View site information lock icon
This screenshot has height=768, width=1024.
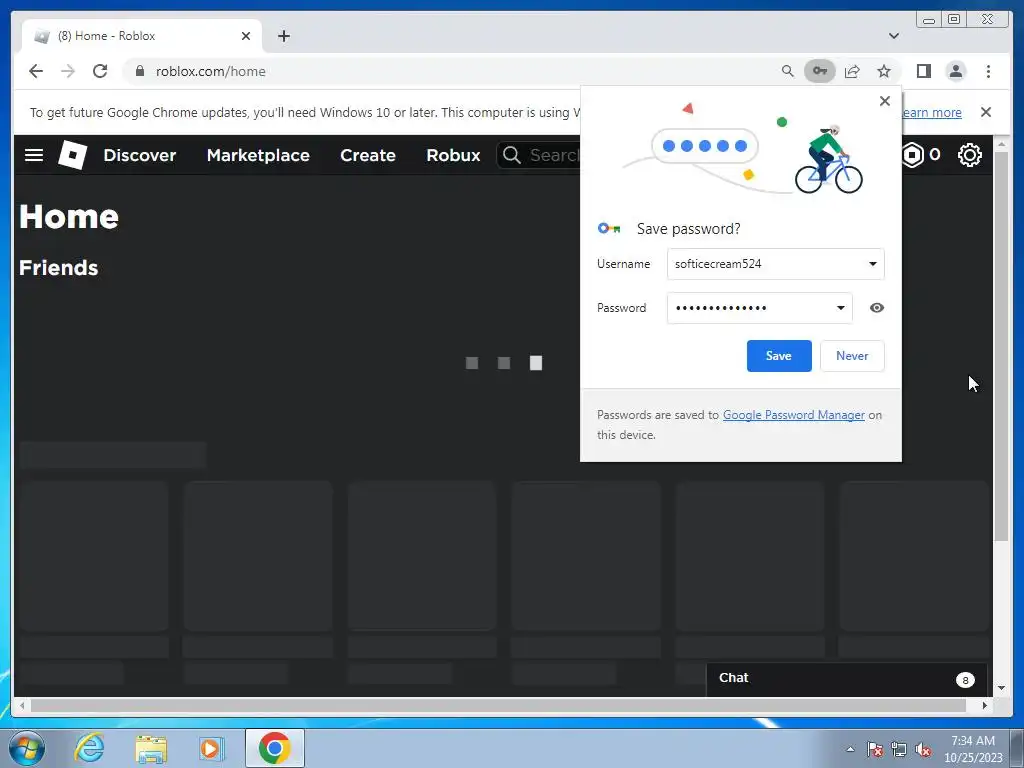tap(139, 71)
